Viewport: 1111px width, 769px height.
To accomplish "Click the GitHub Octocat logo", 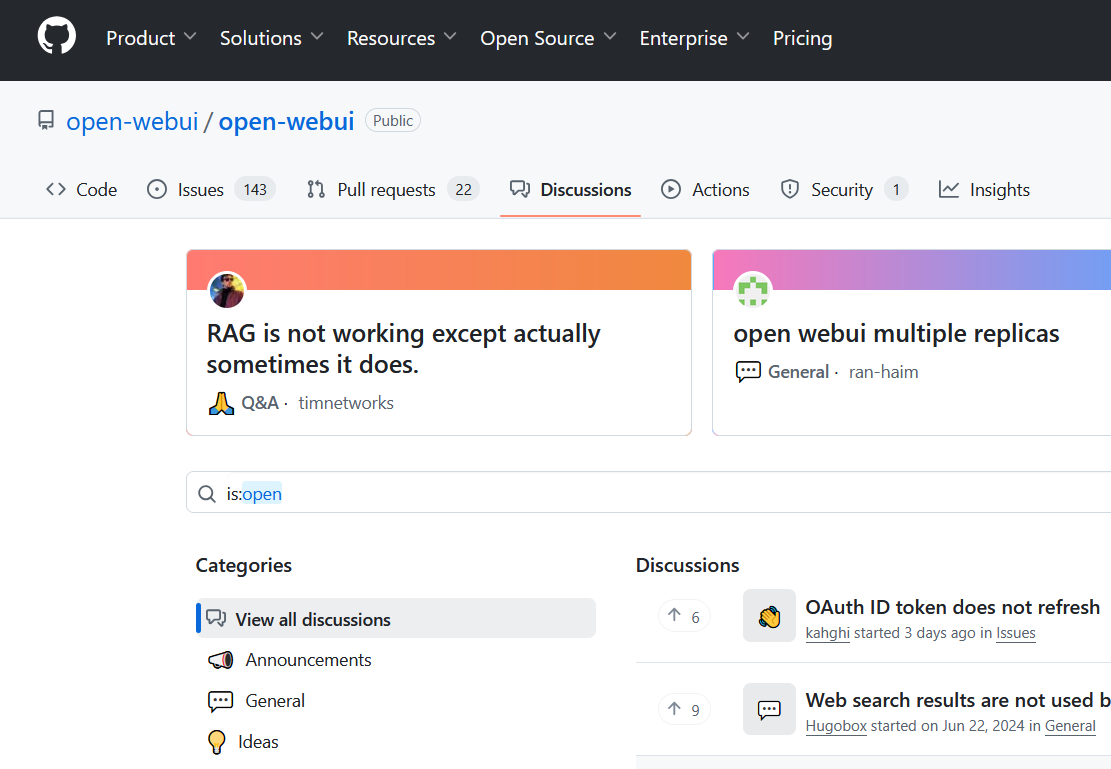I will point(57,37).
